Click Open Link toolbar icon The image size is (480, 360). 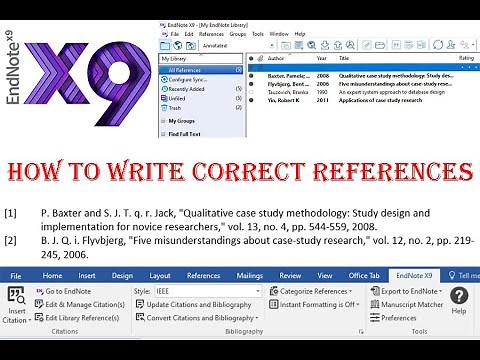point(367,45)
